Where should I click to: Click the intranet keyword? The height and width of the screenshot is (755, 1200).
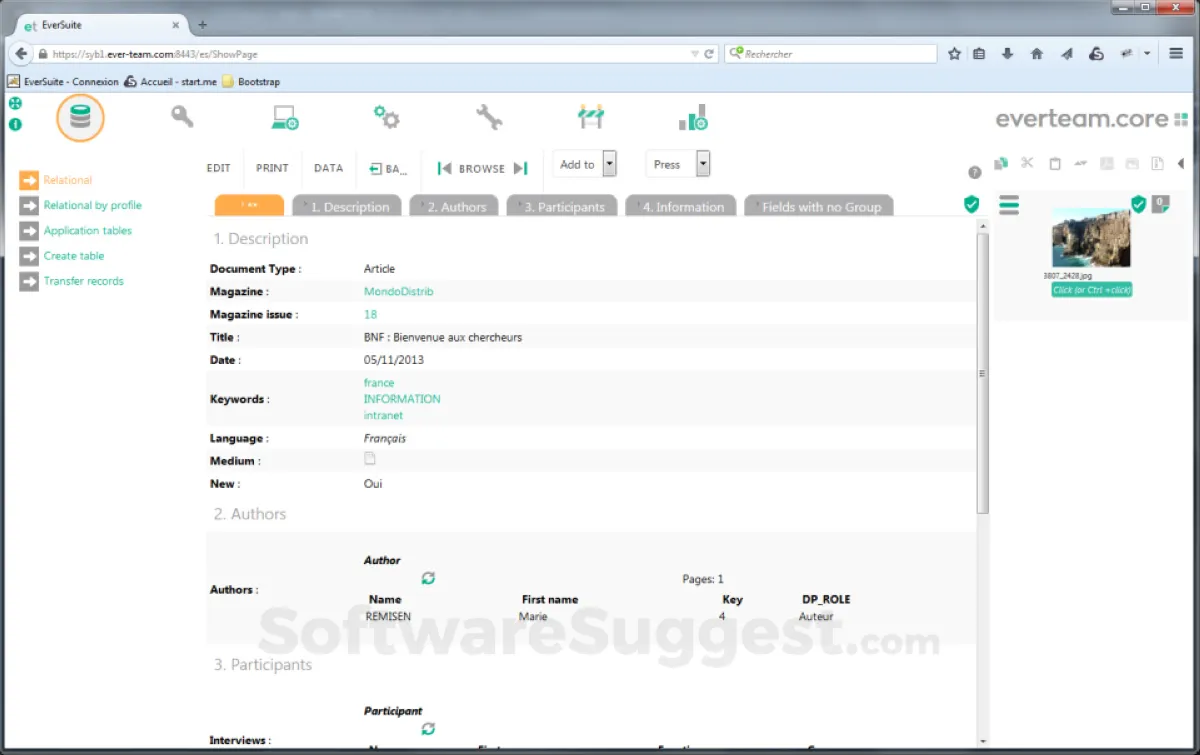[384, 415]
